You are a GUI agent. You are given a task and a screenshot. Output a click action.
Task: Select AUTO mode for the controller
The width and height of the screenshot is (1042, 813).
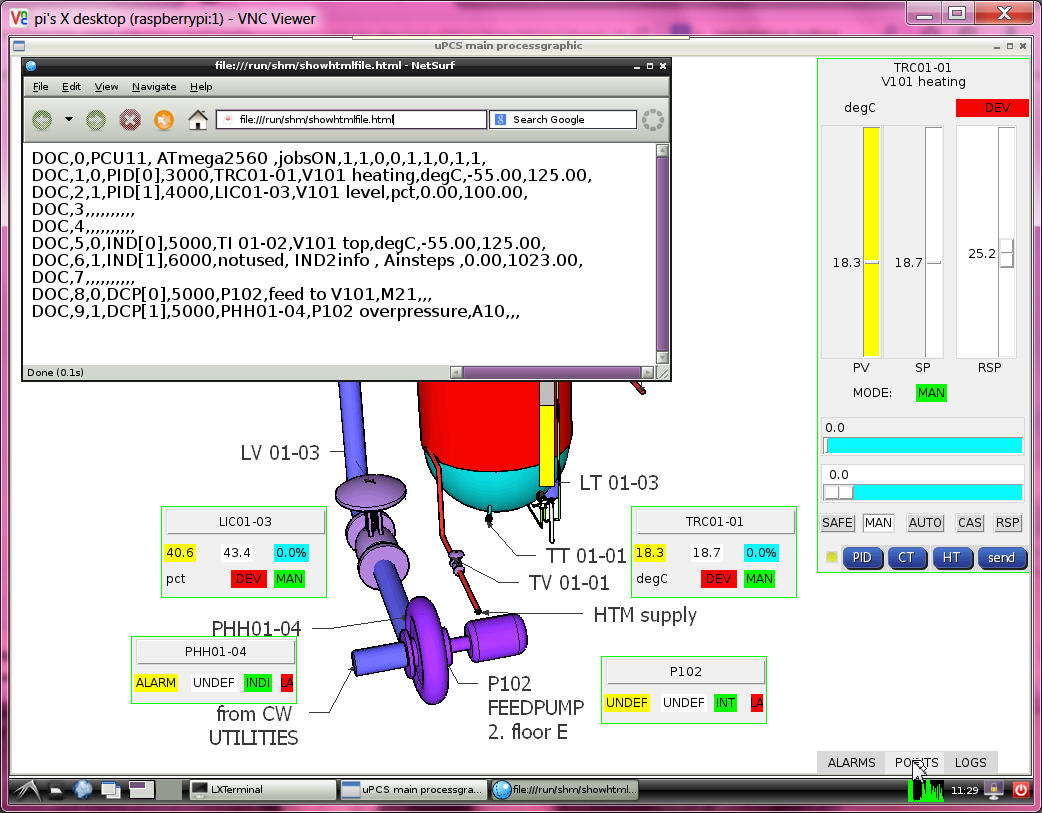[925, 523]
